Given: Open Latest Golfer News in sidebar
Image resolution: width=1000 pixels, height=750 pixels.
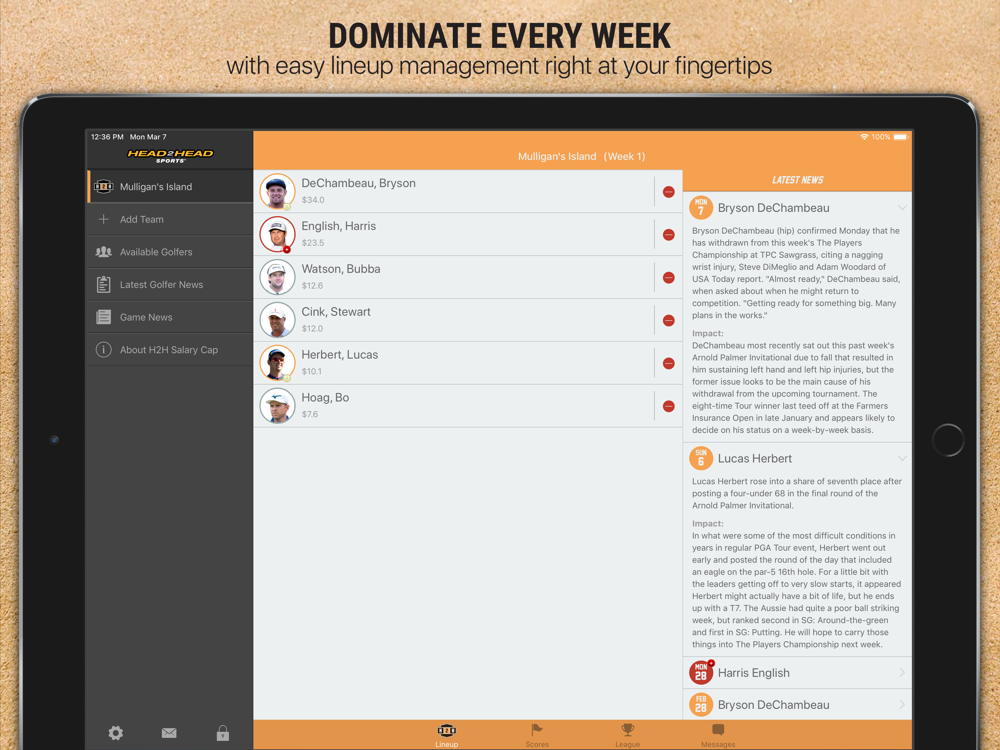Looking at the screenshot, I should coord(170,284).
